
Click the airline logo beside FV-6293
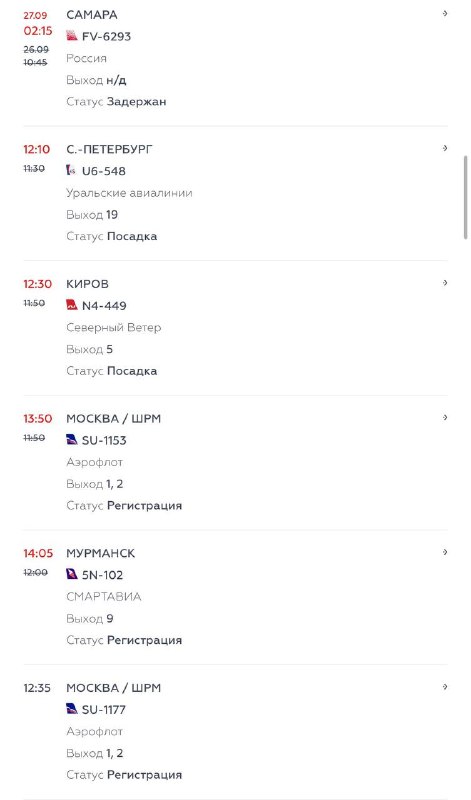point(72,36)
